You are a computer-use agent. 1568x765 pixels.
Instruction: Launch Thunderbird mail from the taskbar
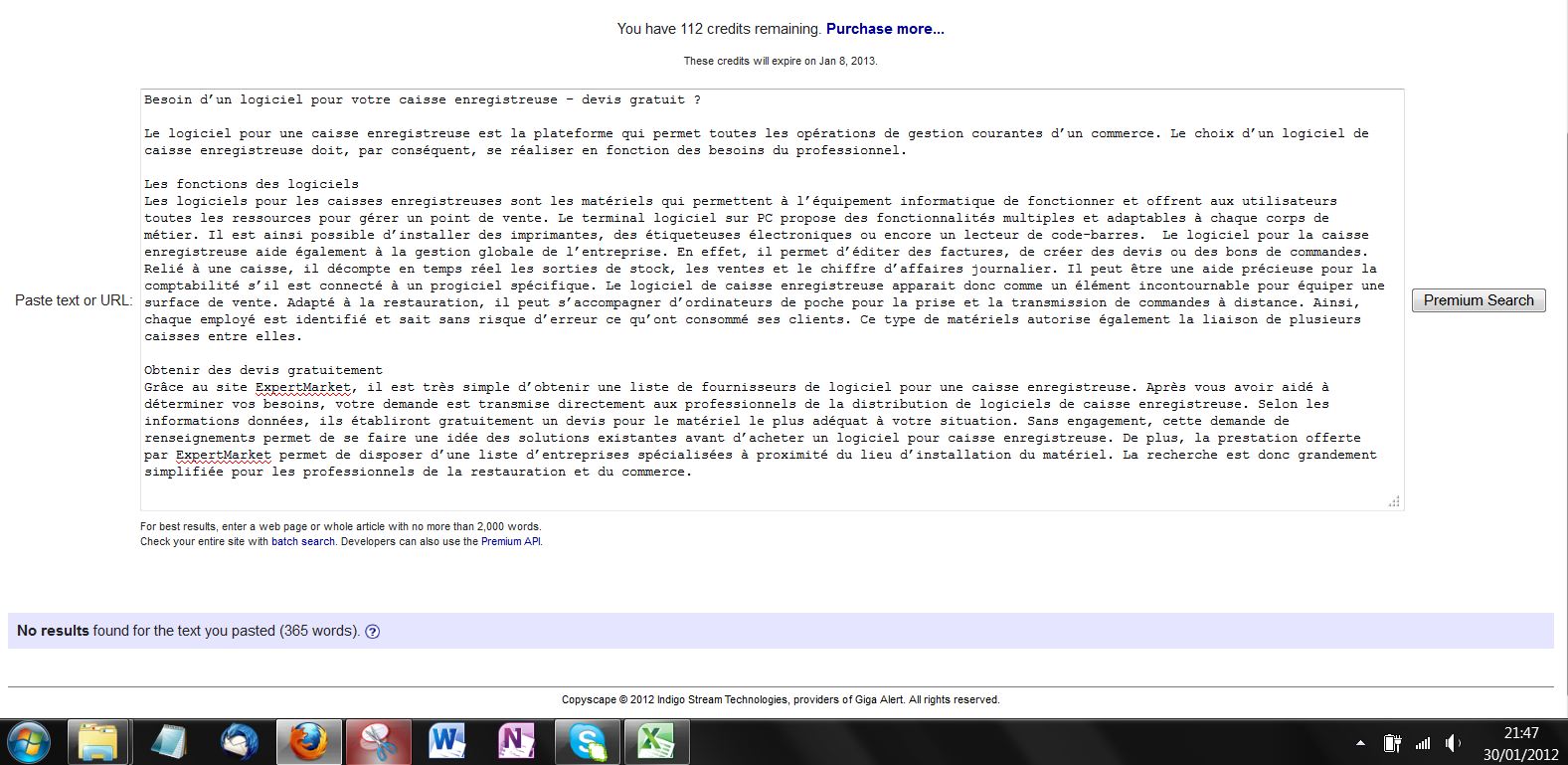coord(239,742)
